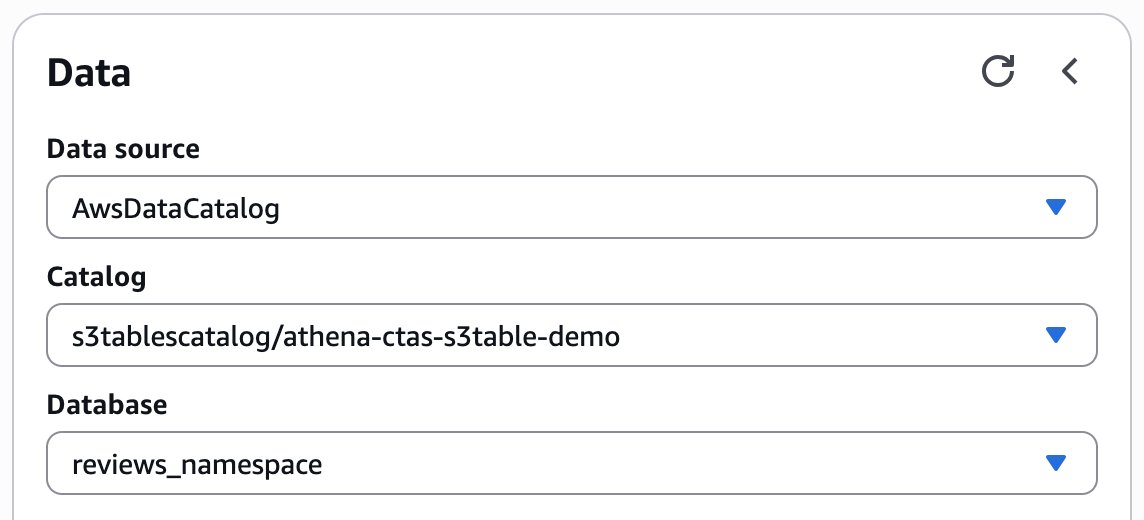Hide panel using left chevron
The width and height of the screenshot is (1144, 520).
click(x=1070, y=71)
